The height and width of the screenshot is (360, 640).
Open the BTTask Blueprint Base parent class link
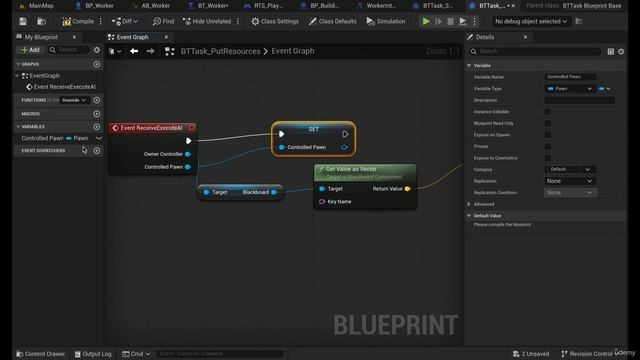591,6
